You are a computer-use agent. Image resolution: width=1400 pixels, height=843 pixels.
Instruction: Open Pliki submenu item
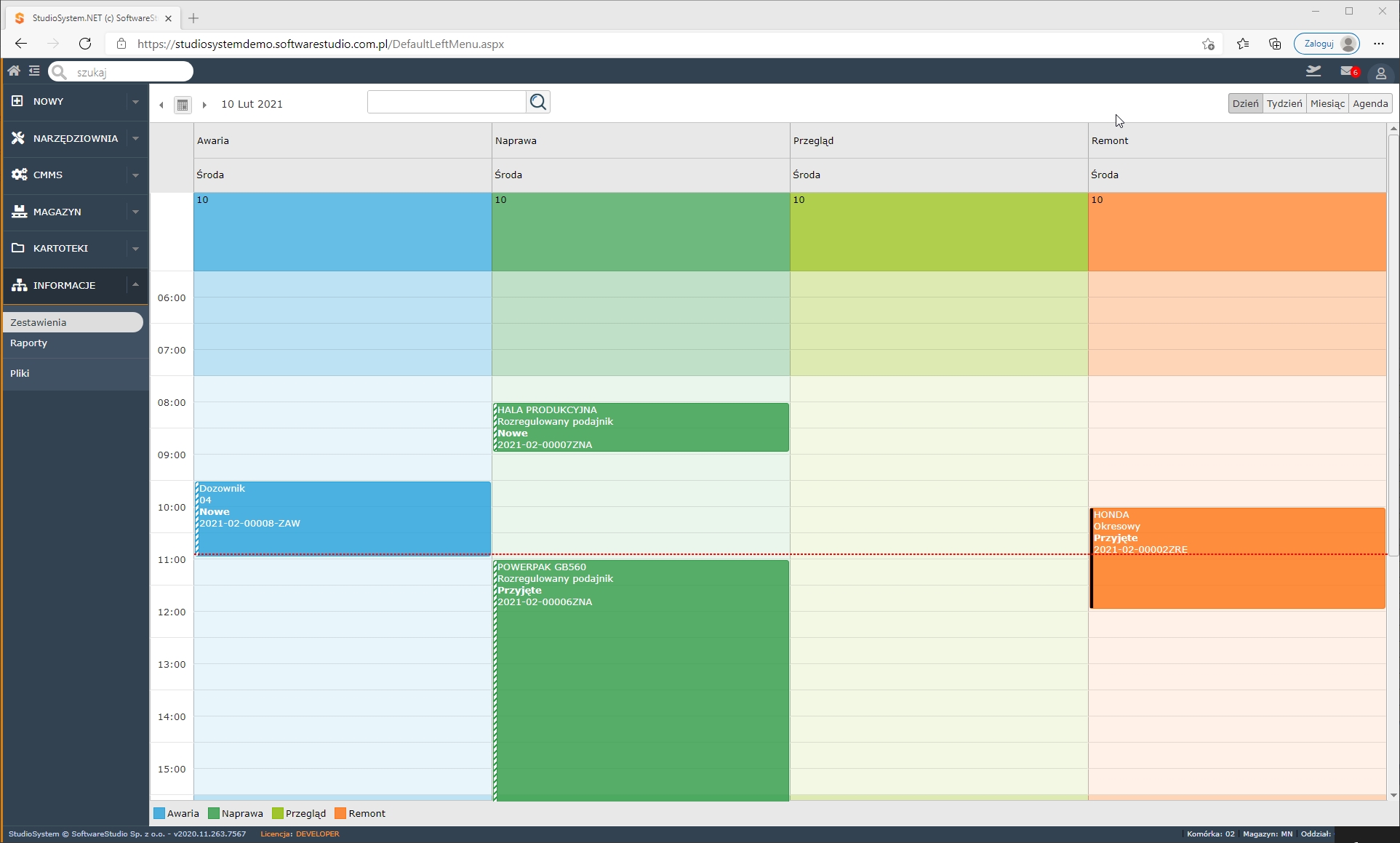[20, 373]
